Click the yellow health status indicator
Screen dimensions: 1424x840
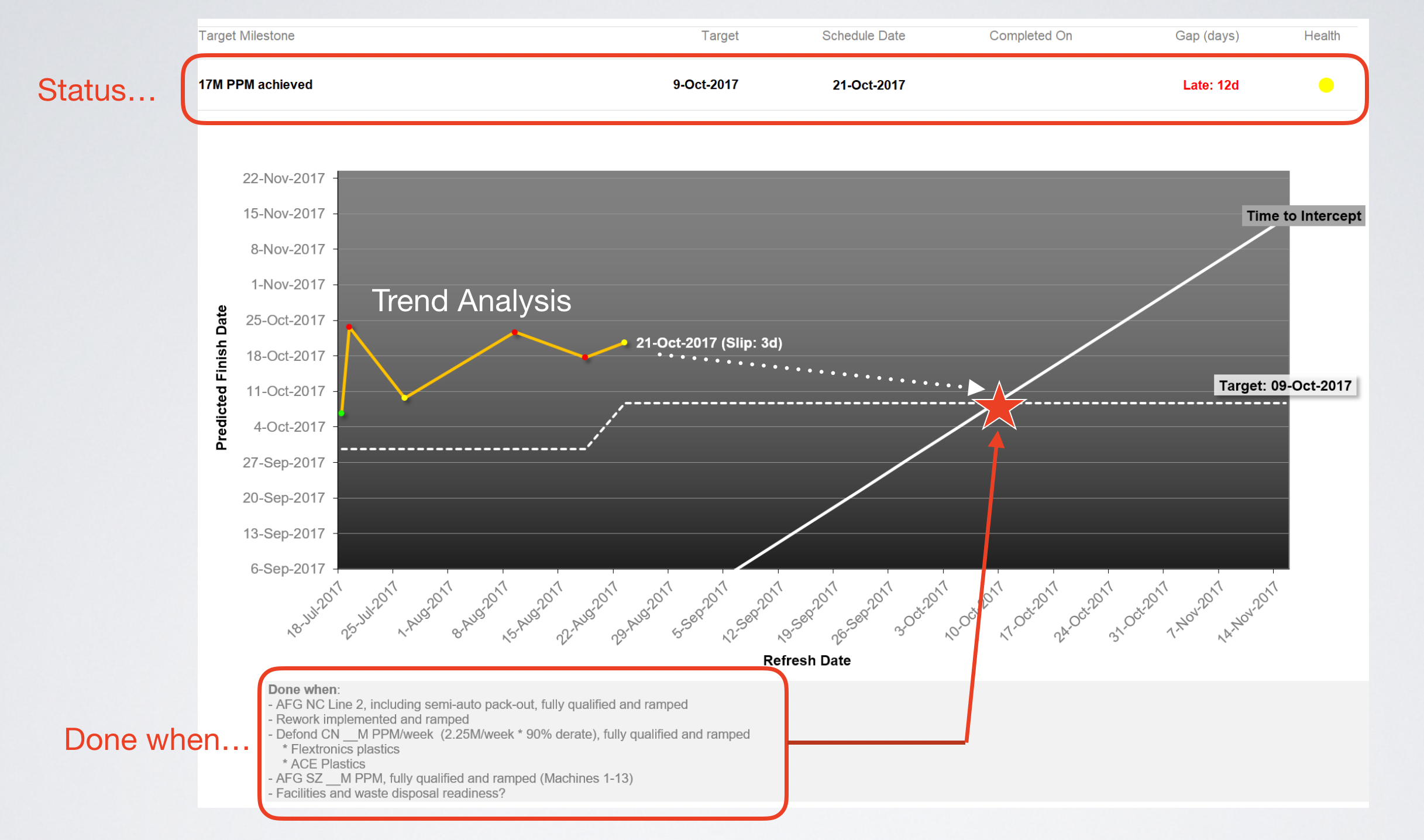point(1326,85)
